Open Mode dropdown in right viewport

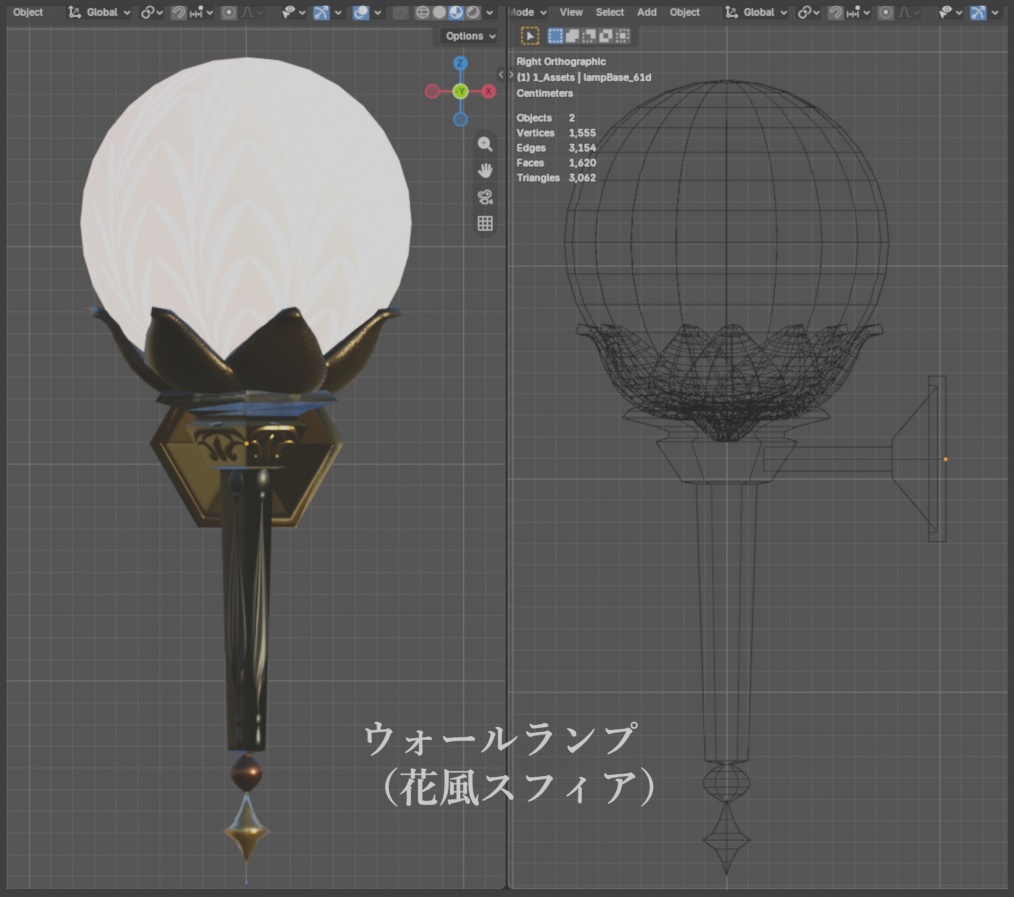click(528, 12)
